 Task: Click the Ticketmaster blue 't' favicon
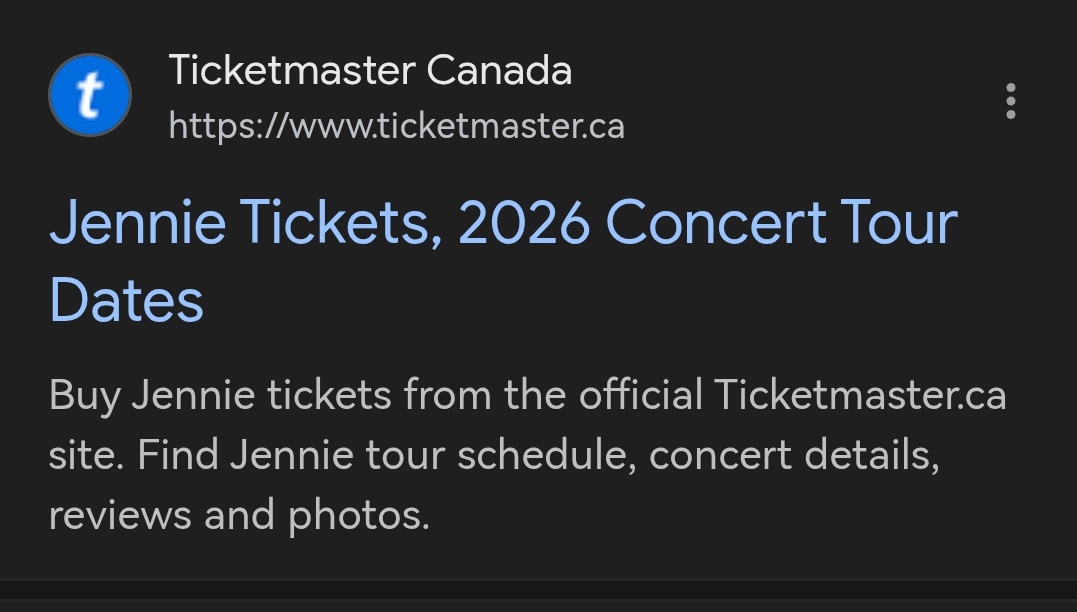(x=90, y=96)
